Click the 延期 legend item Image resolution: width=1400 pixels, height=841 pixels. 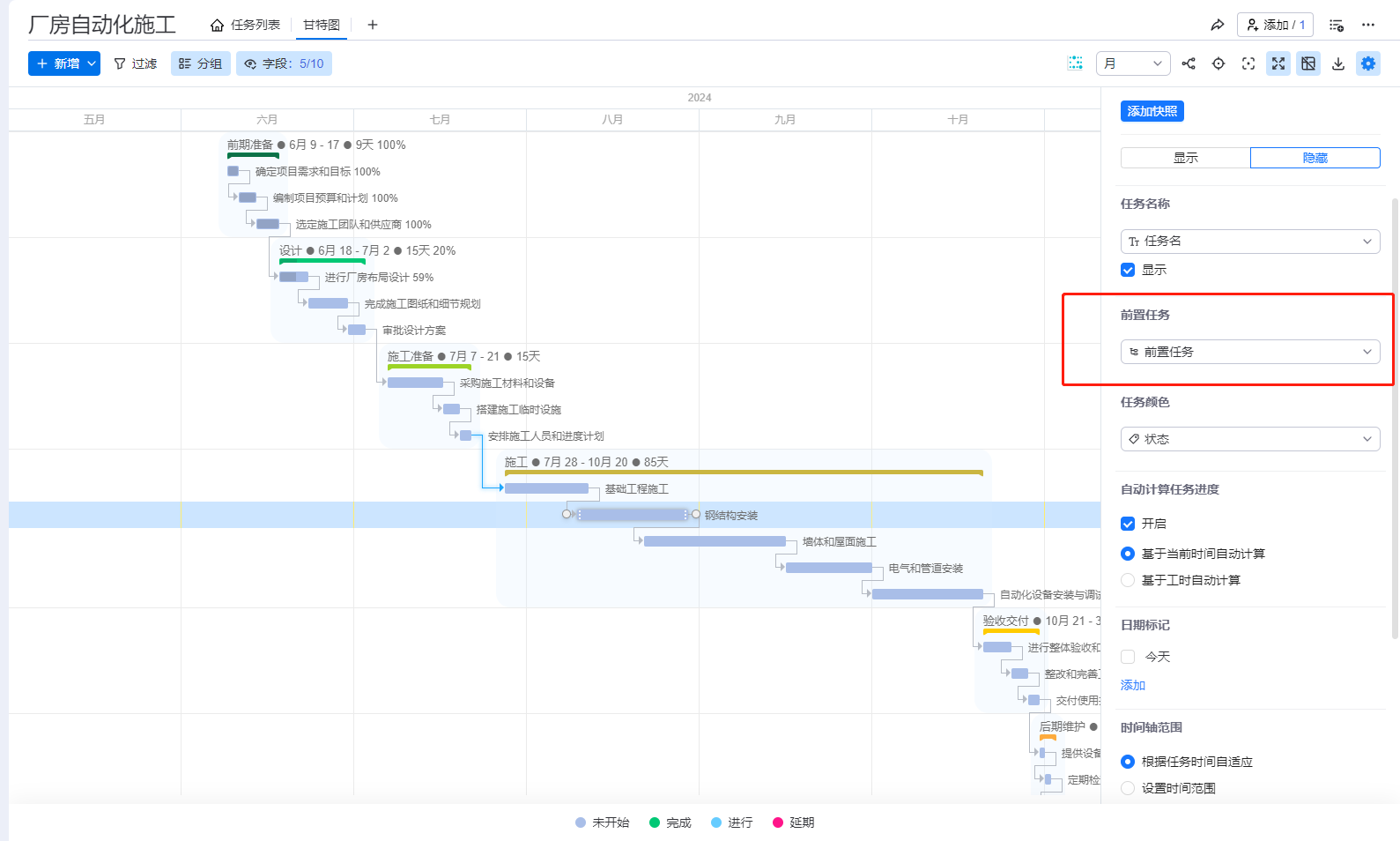[793, 822]
